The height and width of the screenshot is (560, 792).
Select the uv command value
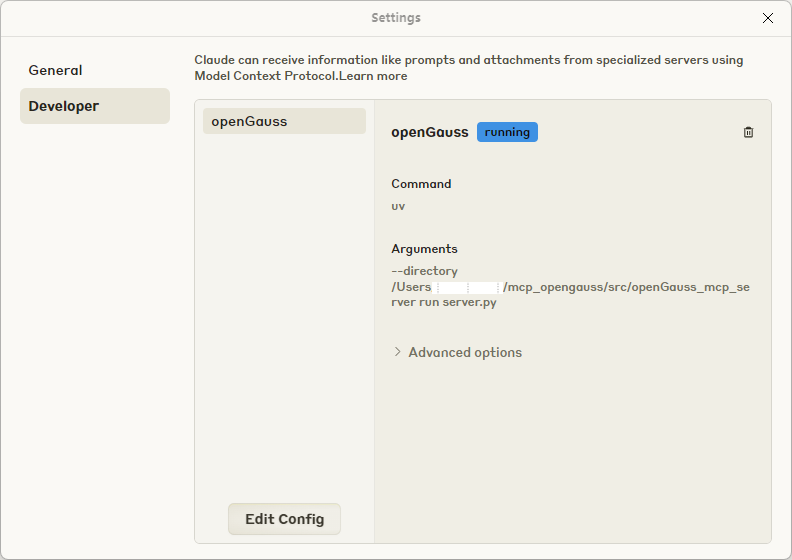pyautogui.click(x=398, y=206)
